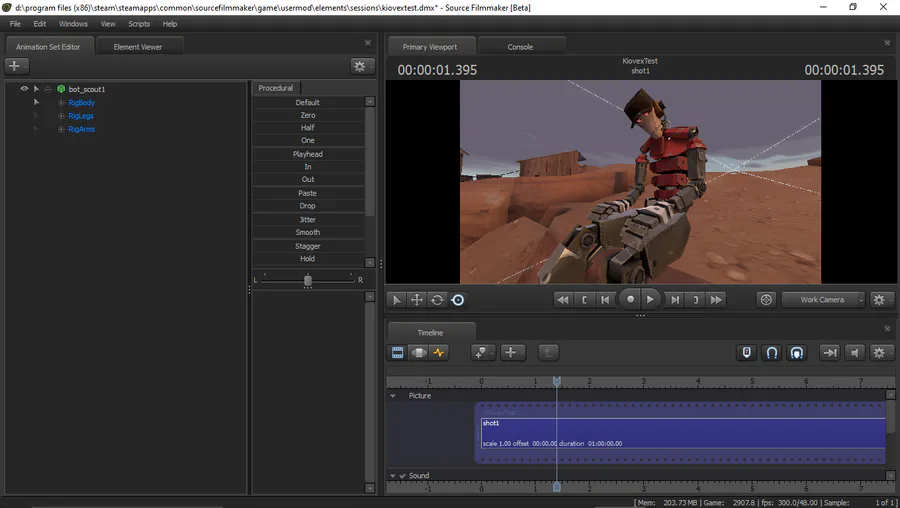900x508 pixels.
Task: Collapse the Sound track section
Action: click(393, 475)
